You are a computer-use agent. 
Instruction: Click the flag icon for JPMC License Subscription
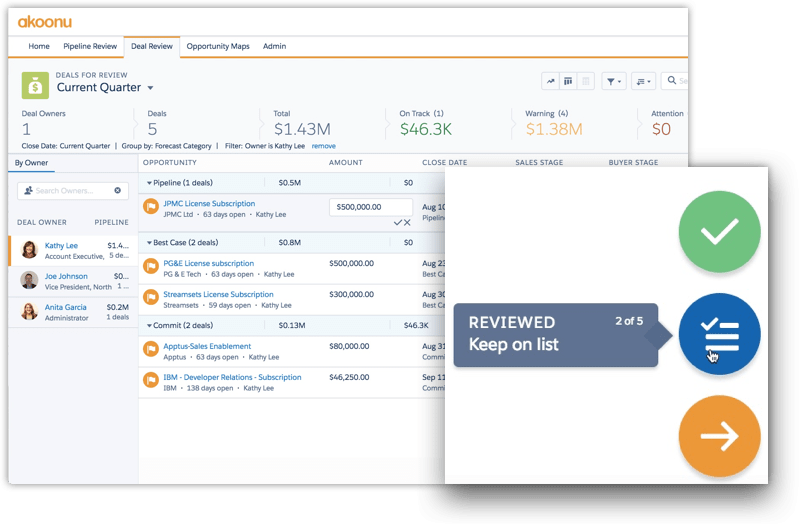click(151, 207)
